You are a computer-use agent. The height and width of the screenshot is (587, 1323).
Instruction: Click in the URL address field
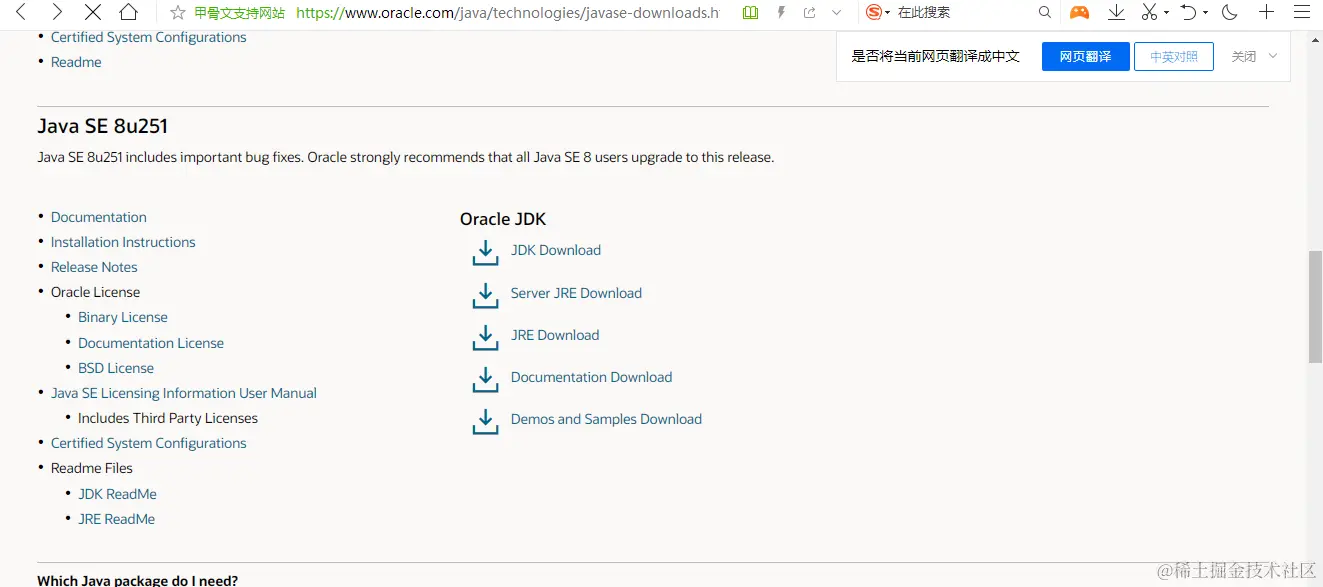point(507,13)
